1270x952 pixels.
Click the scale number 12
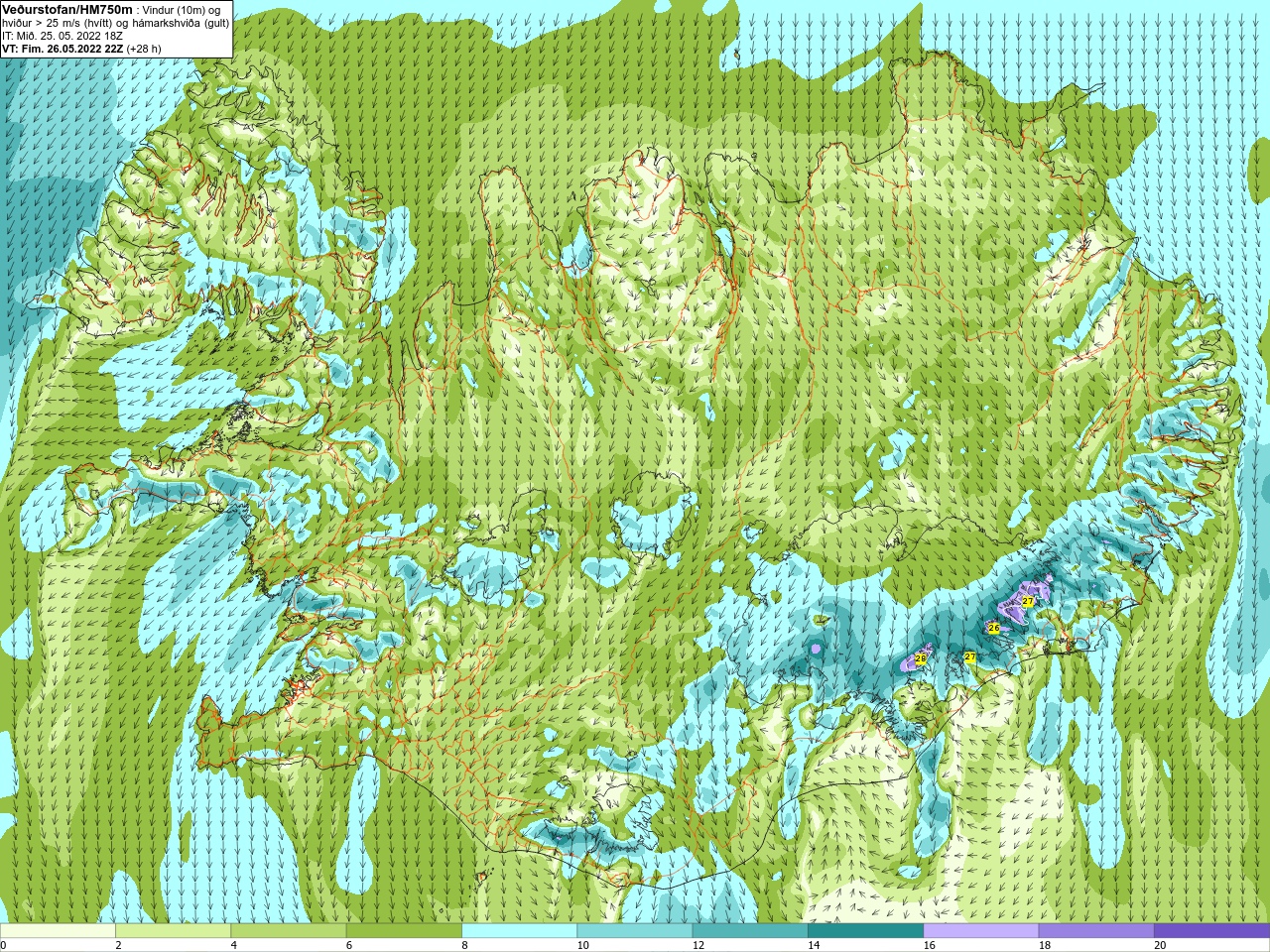(x=698, y=945)
